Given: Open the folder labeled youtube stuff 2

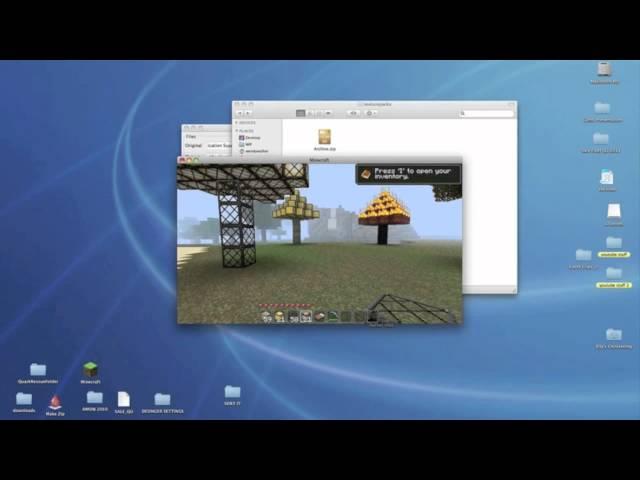Looking at the screenshot, I should [x=614, y=278].
